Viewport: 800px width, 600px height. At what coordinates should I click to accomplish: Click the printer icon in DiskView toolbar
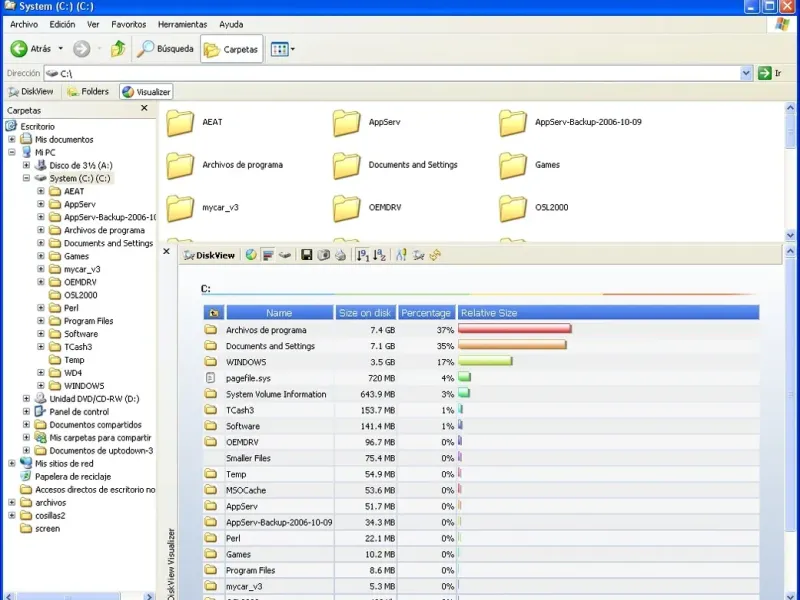click(340, 255)
